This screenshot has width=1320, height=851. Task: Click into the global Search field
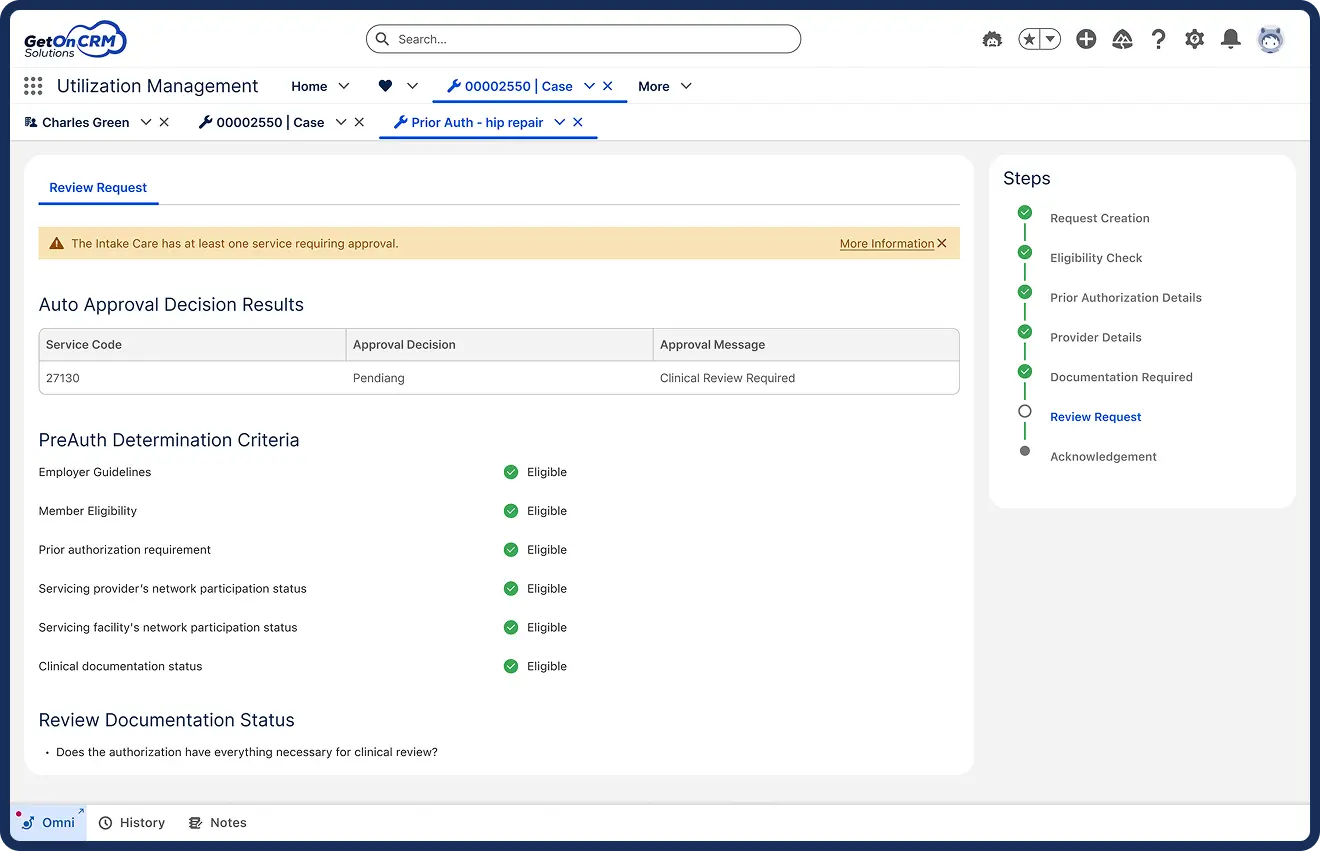click(x=584, y=39)
